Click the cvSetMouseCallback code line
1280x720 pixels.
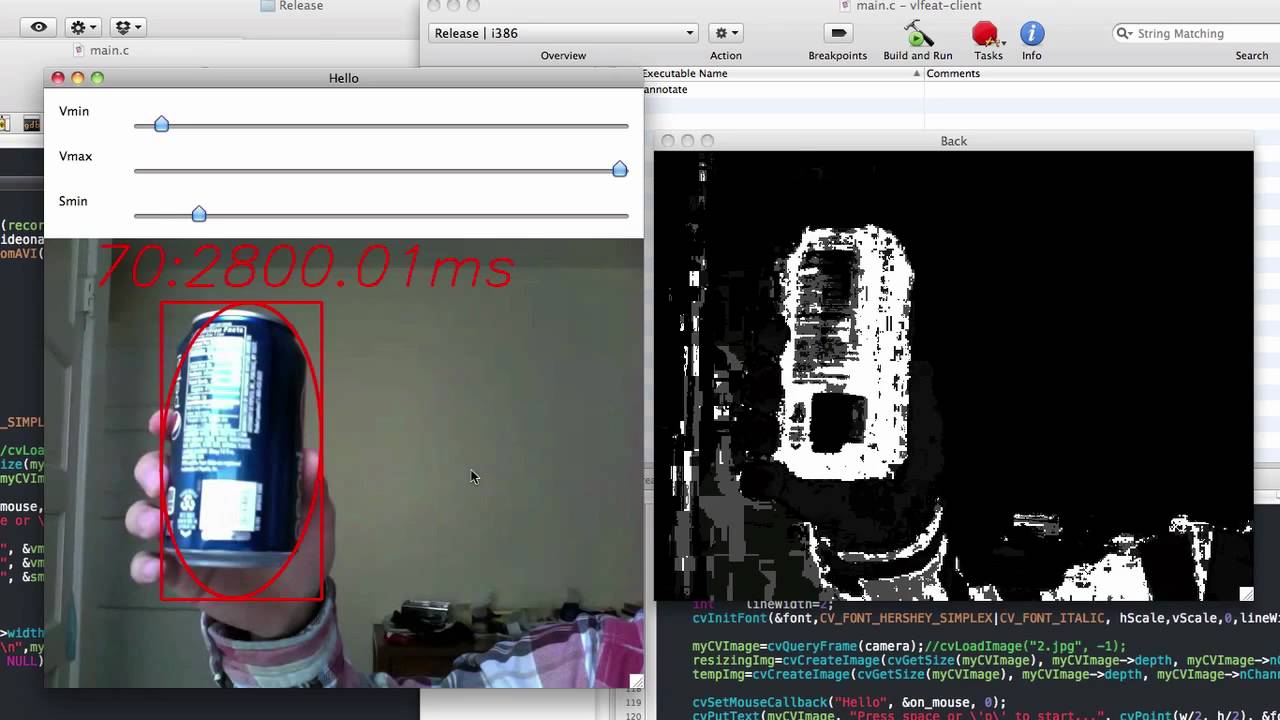[x=849, y=702]
